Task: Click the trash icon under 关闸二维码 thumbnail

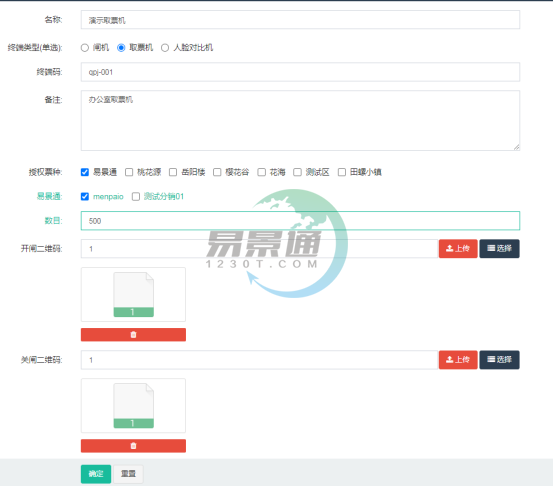Action: point(133,446)
